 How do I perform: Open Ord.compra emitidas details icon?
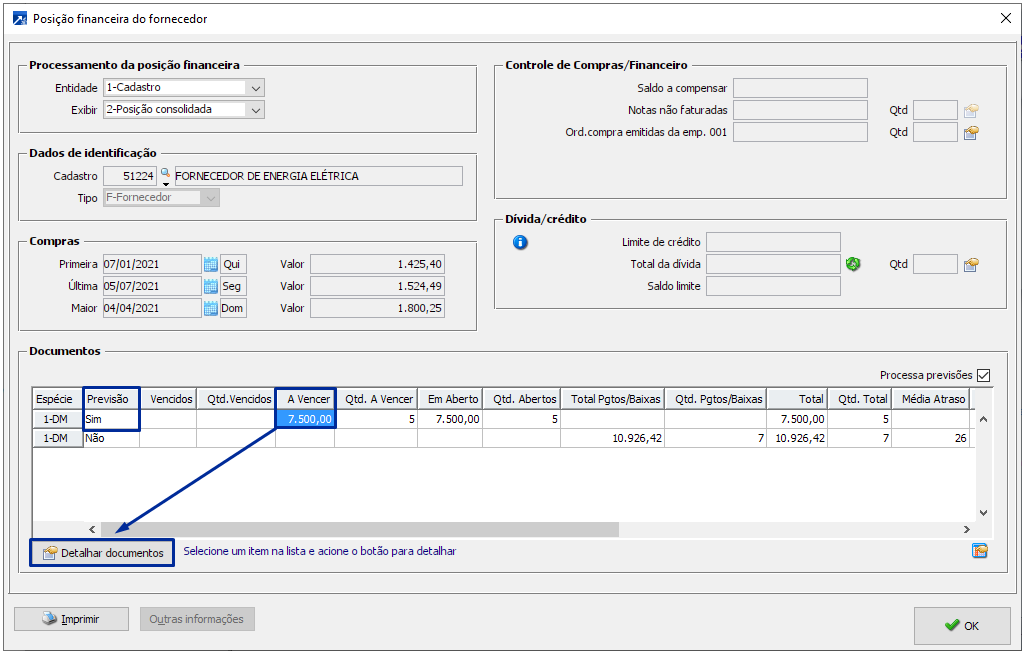tap(970, 132)
